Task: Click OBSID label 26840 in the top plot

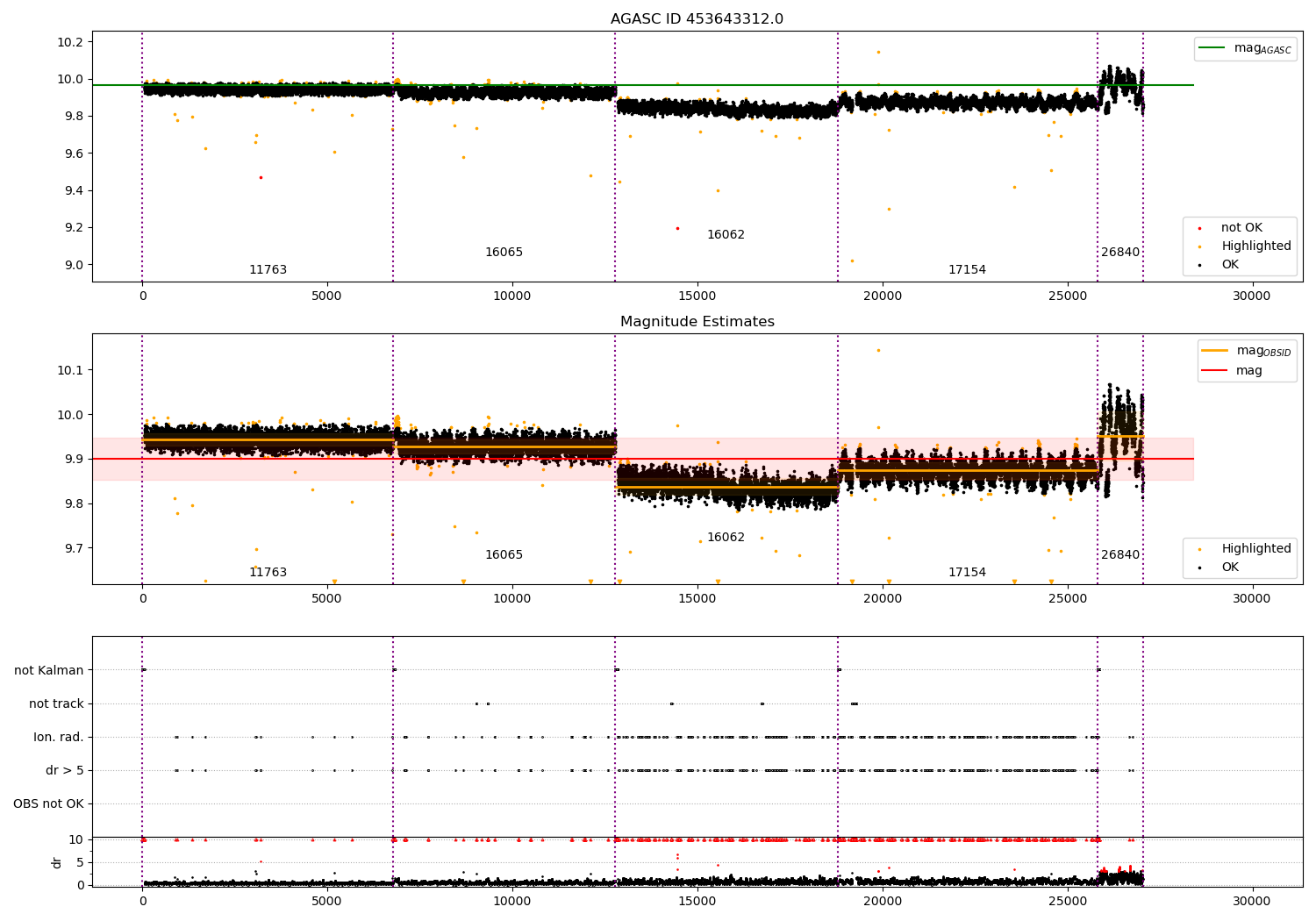Action: [x=1120, y=253]
